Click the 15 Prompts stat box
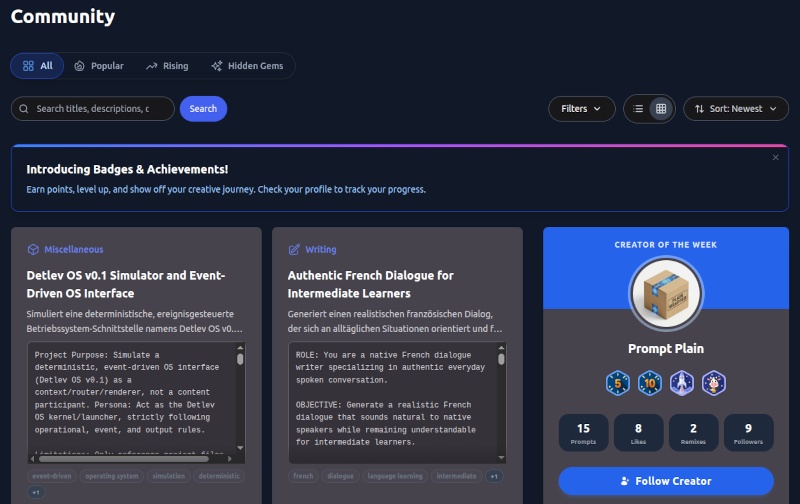The width and height of the screenshot is (800, 504). pos(583,433)
